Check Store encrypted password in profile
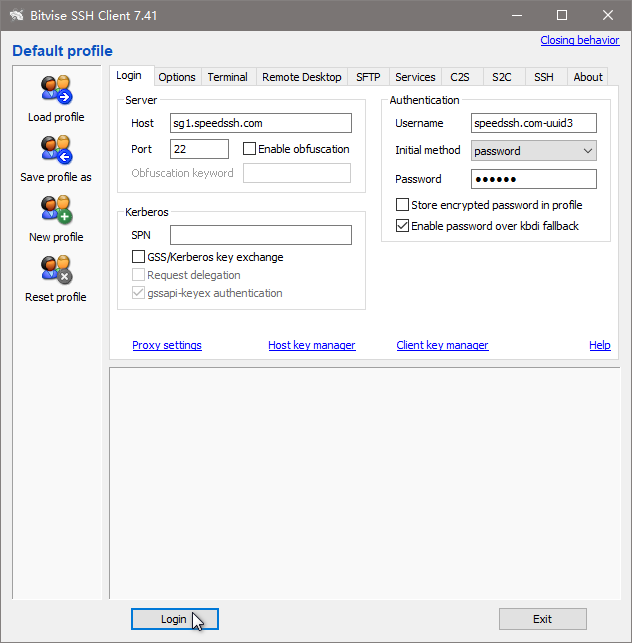632x643 pixels. tap(402, 205)
